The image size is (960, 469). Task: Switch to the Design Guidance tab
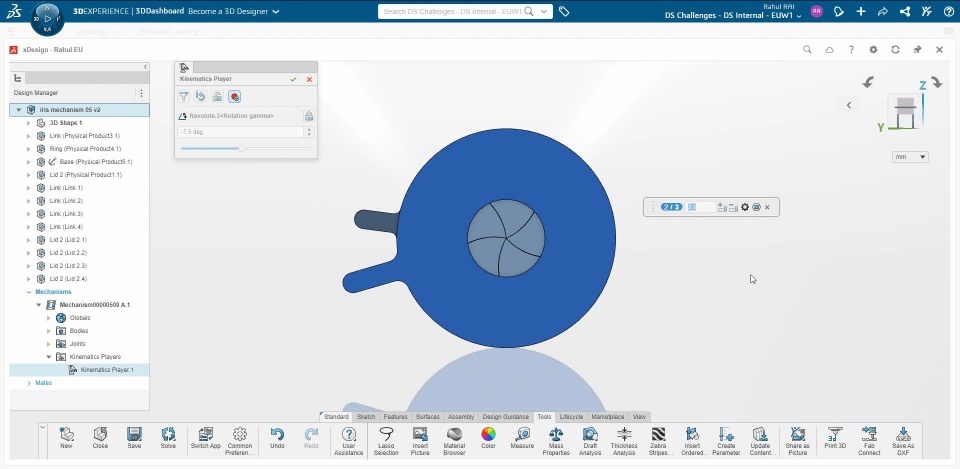coord(506,416)
